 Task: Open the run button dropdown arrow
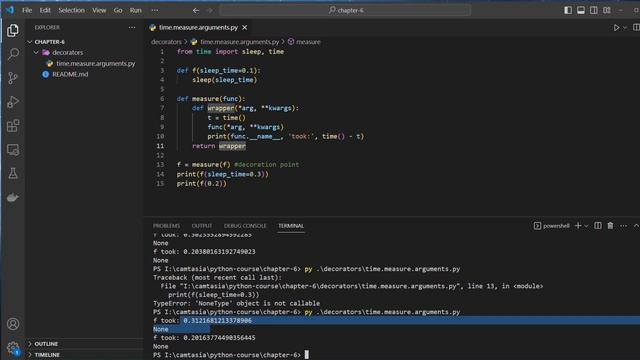click(x=625, y=28)
